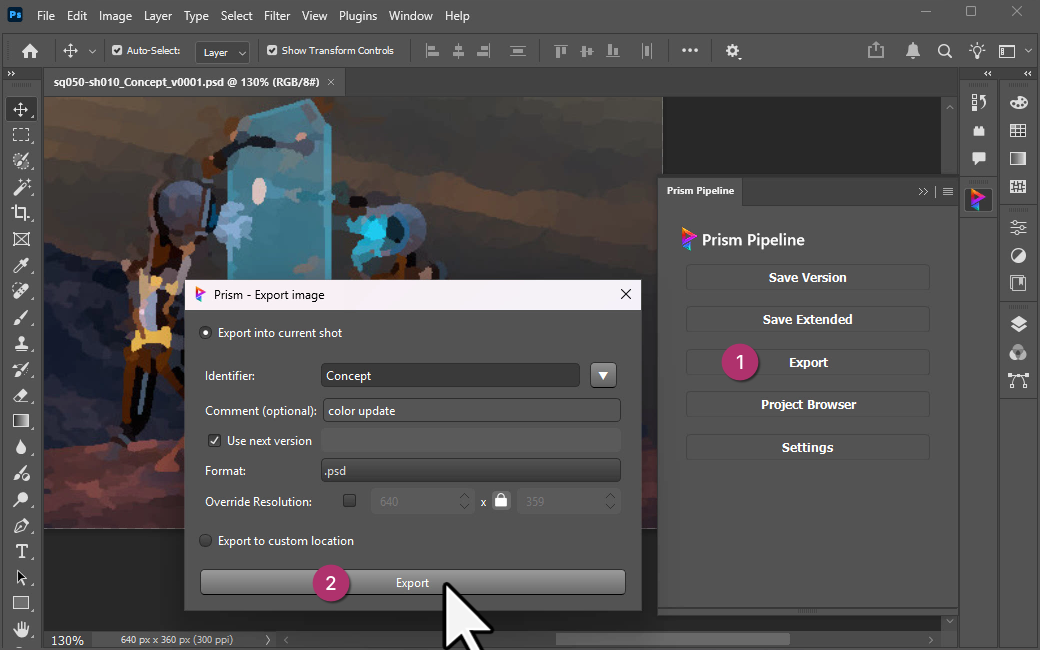Open the Prism Pipeline plugin icon
The height and width of the screenshot is (650, 1040).
pyautogui.click(x=978, y=198)
